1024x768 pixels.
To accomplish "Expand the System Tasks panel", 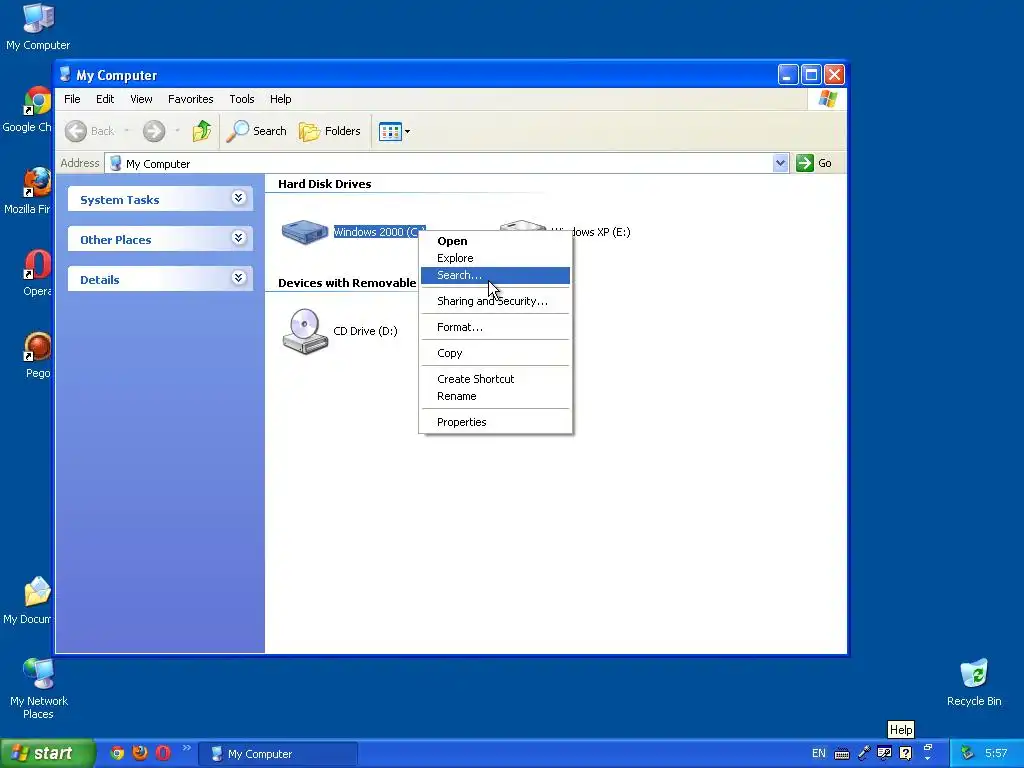I will point(160,199).
